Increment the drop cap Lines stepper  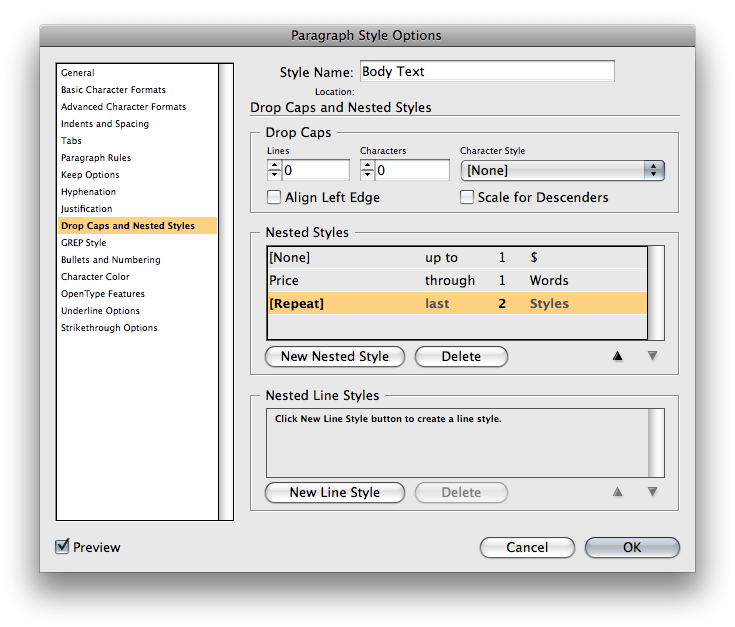coord(274,165)
